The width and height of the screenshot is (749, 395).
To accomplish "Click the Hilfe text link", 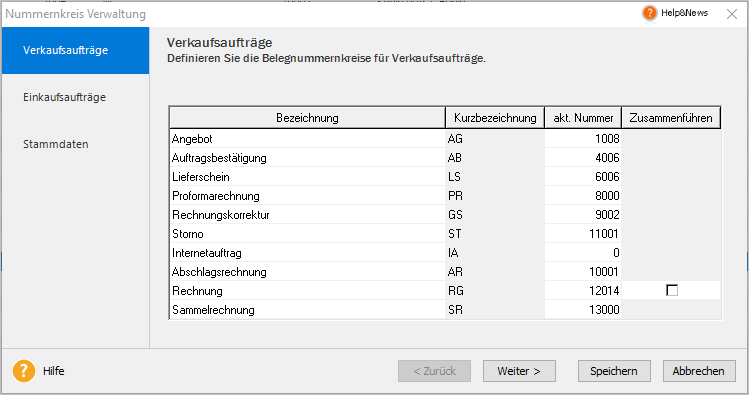I will [54, 371].
